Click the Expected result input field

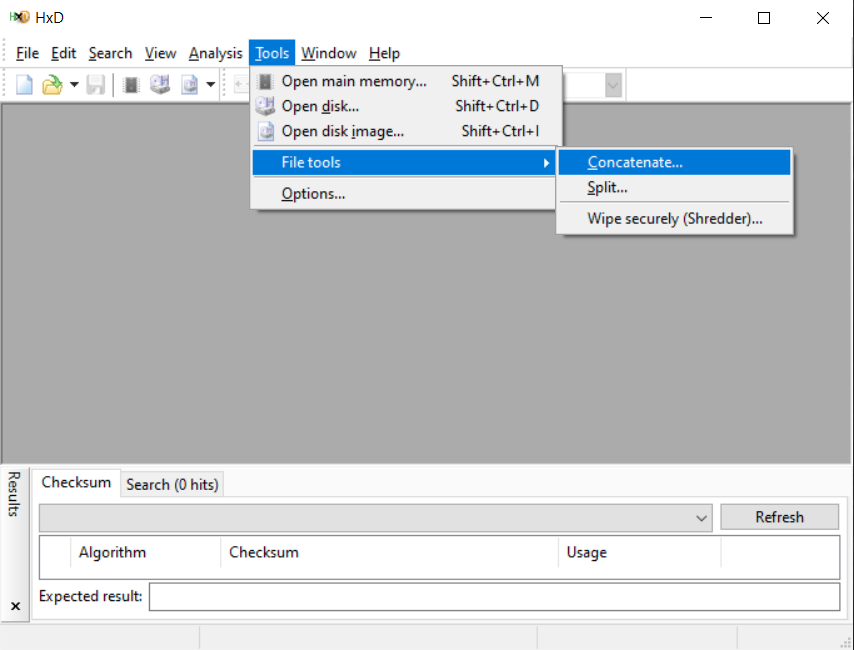(494, 597)
